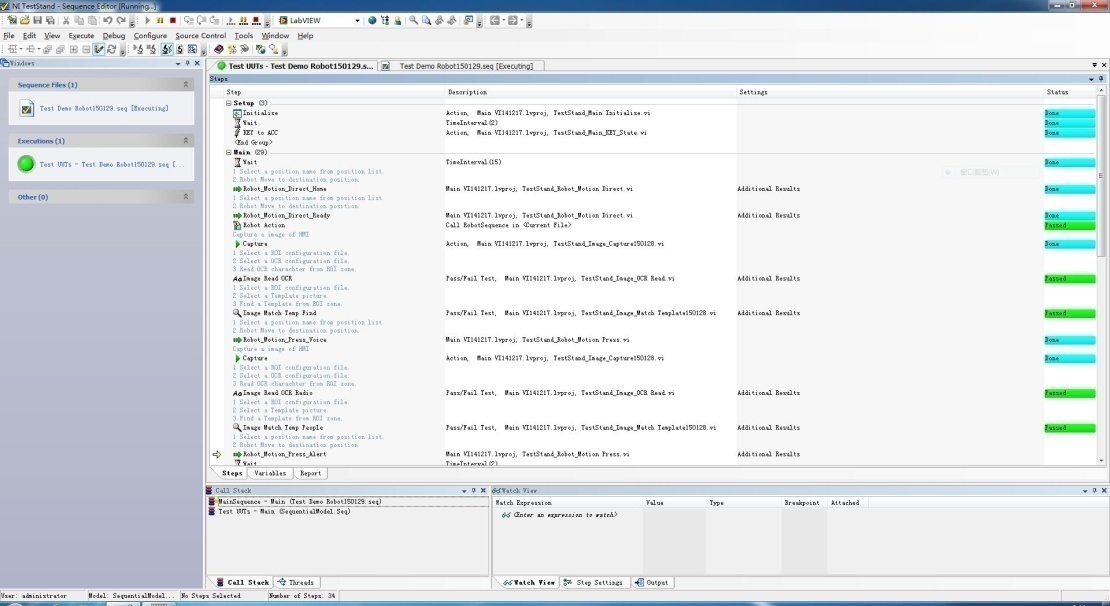Open the Execute menu

coord(81,35)
